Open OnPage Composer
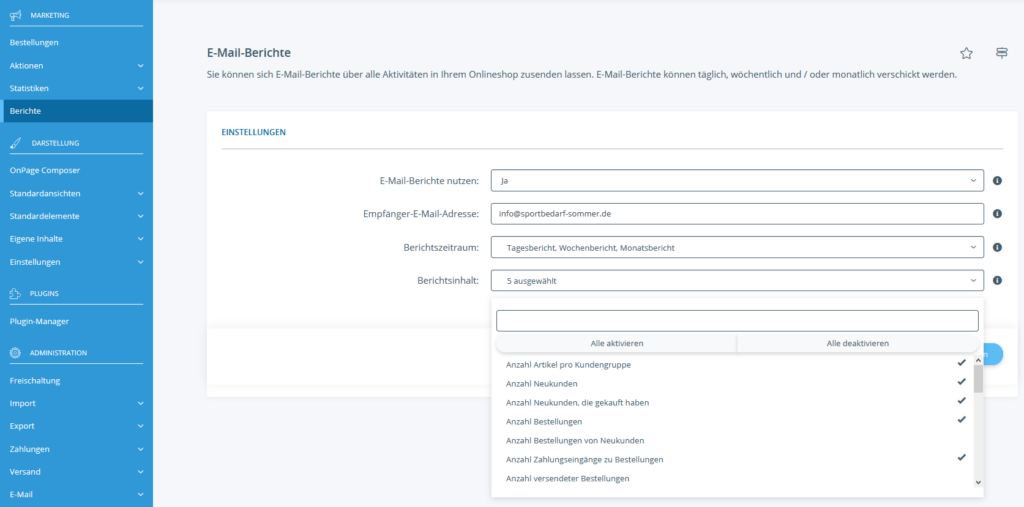The image size is (1024, 507). (x=45, y=171)
